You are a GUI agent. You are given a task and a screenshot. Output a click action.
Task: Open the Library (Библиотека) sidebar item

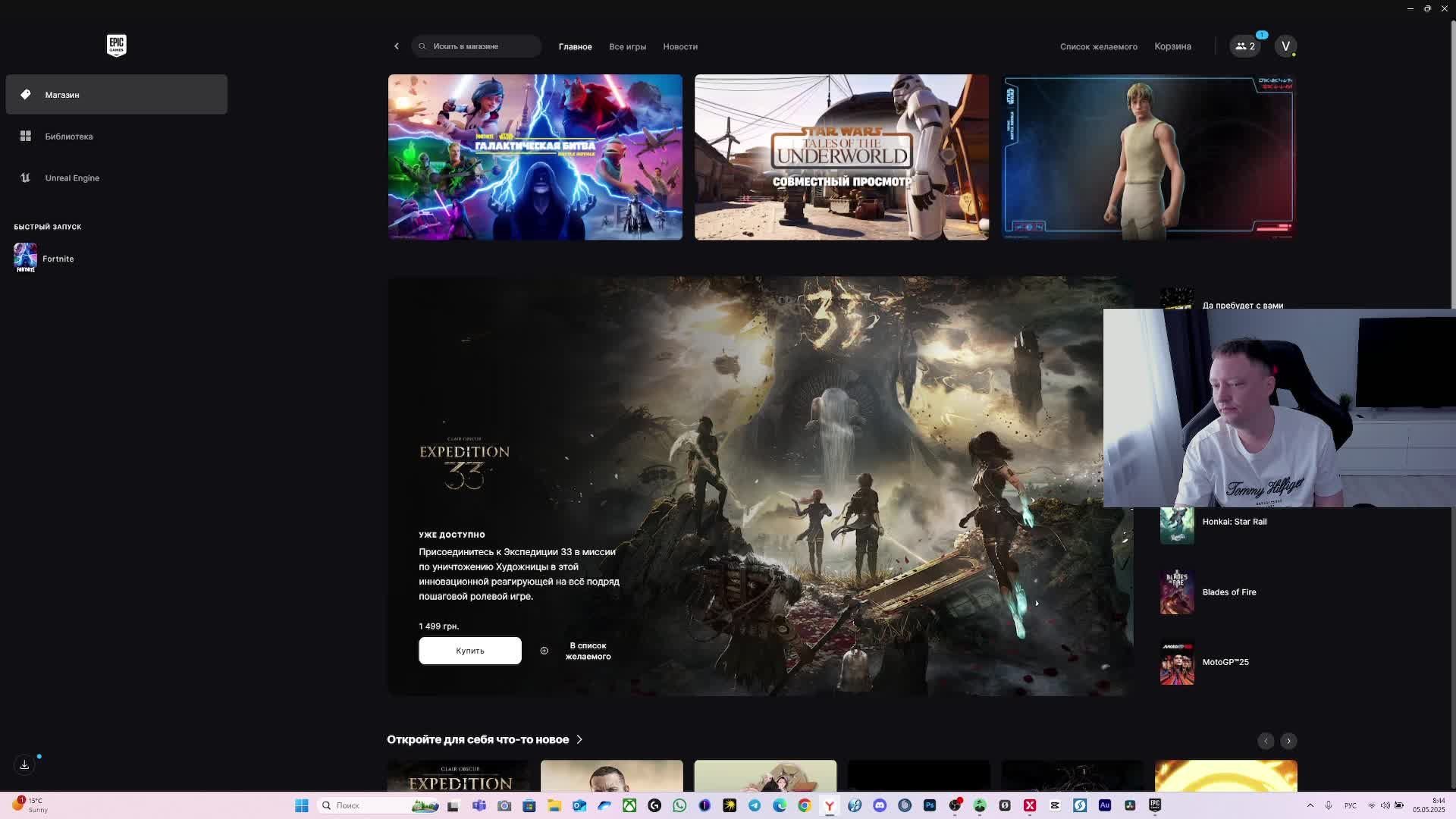point(68,136)
